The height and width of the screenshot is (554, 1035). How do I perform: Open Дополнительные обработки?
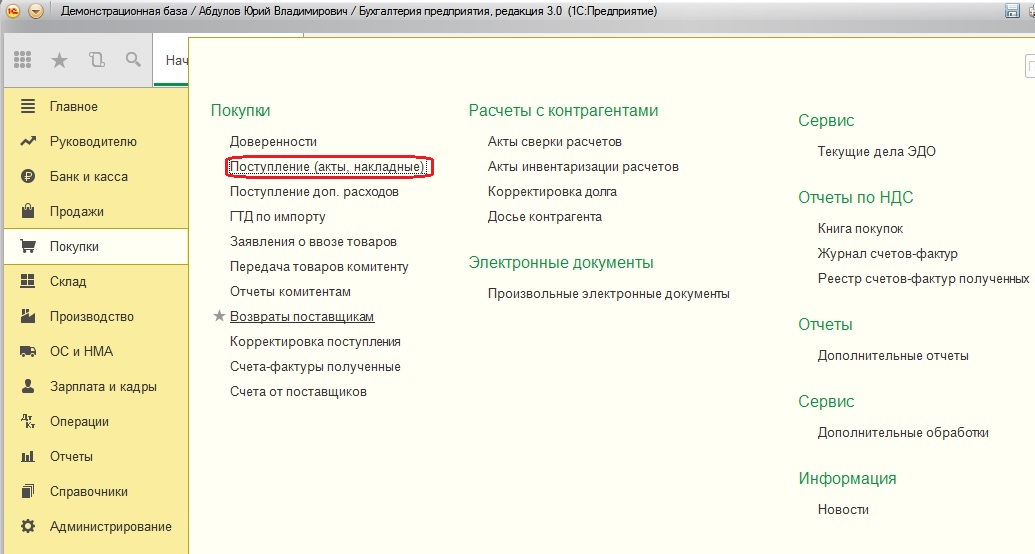(x=903, y=433)
